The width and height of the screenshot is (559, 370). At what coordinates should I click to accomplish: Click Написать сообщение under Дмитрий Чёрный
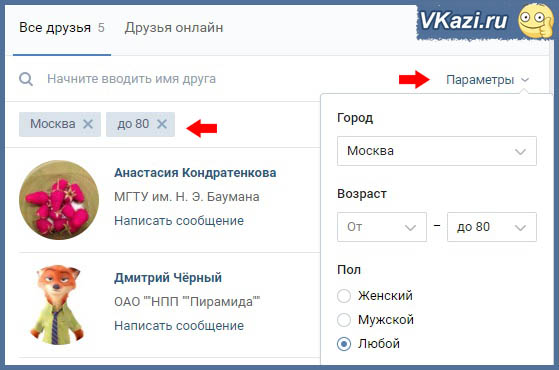click(x=179, y=325)
